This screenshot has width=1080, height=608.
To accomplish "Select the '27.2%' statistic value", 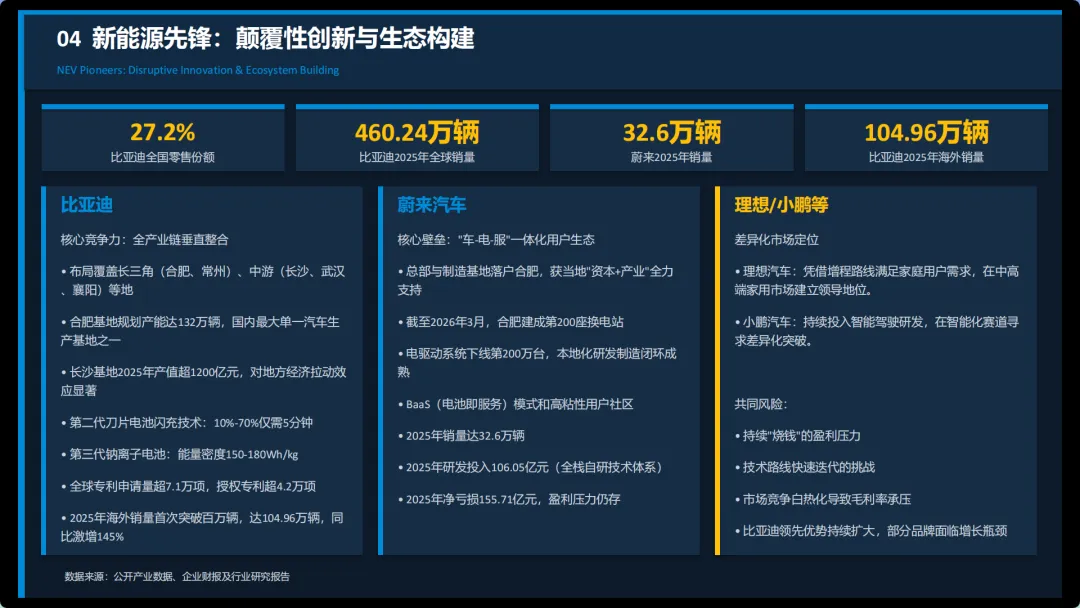I will 163,132.
